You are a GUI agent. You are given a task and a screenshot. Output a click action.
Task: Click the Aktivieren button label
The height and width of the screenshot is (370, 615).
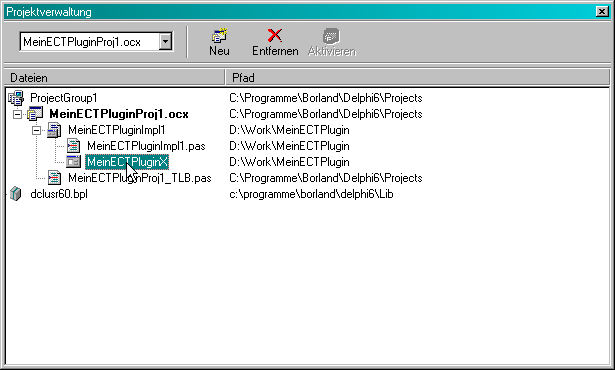332,51
